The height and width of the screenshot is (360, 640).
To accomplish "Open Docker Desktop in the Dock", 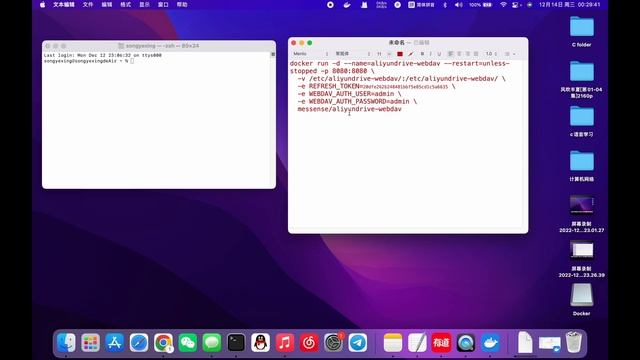I will [x=490, y=342].
